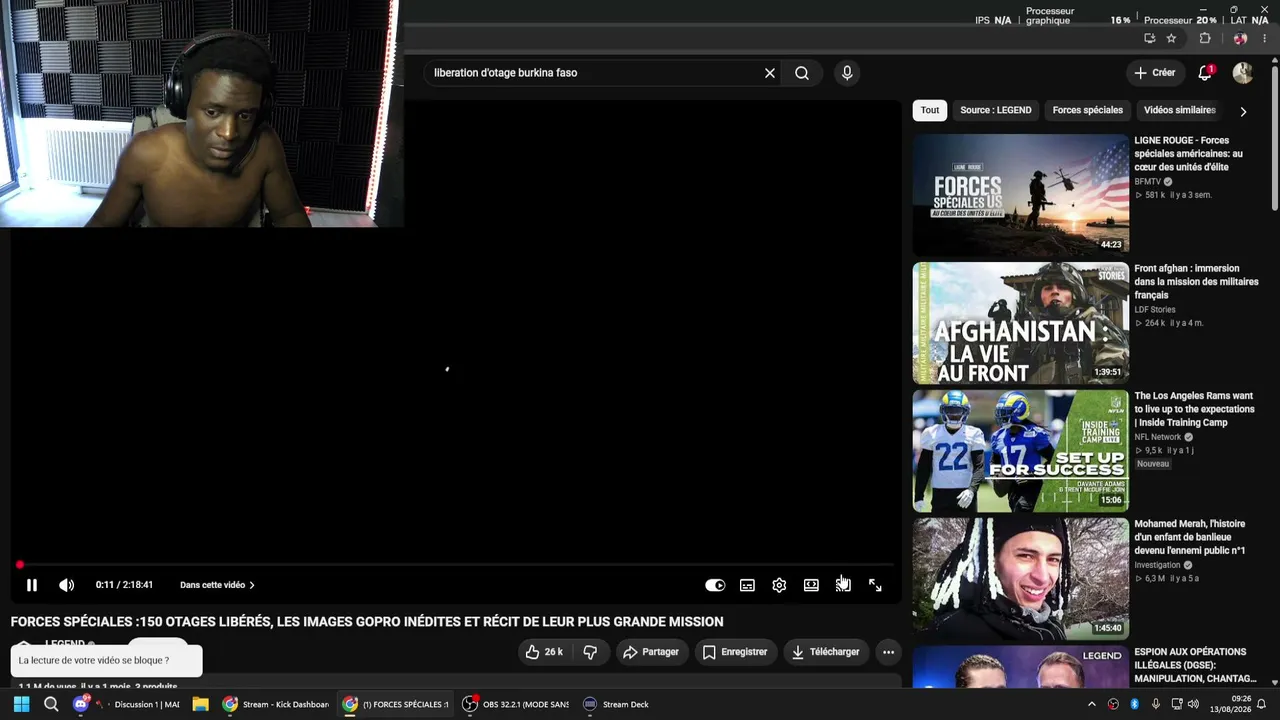Click the main video title text
This screenshot has width=1280, height=720.
click(x=367, y=622)
